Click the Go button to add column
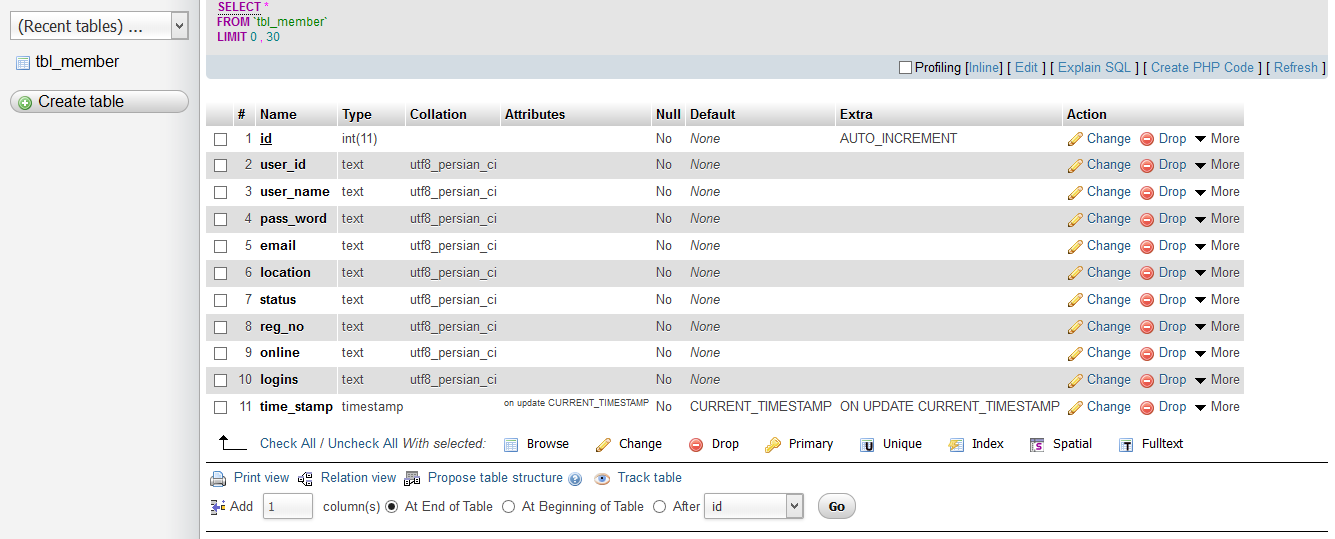The image size is (1335, 539). coord(836,507)
